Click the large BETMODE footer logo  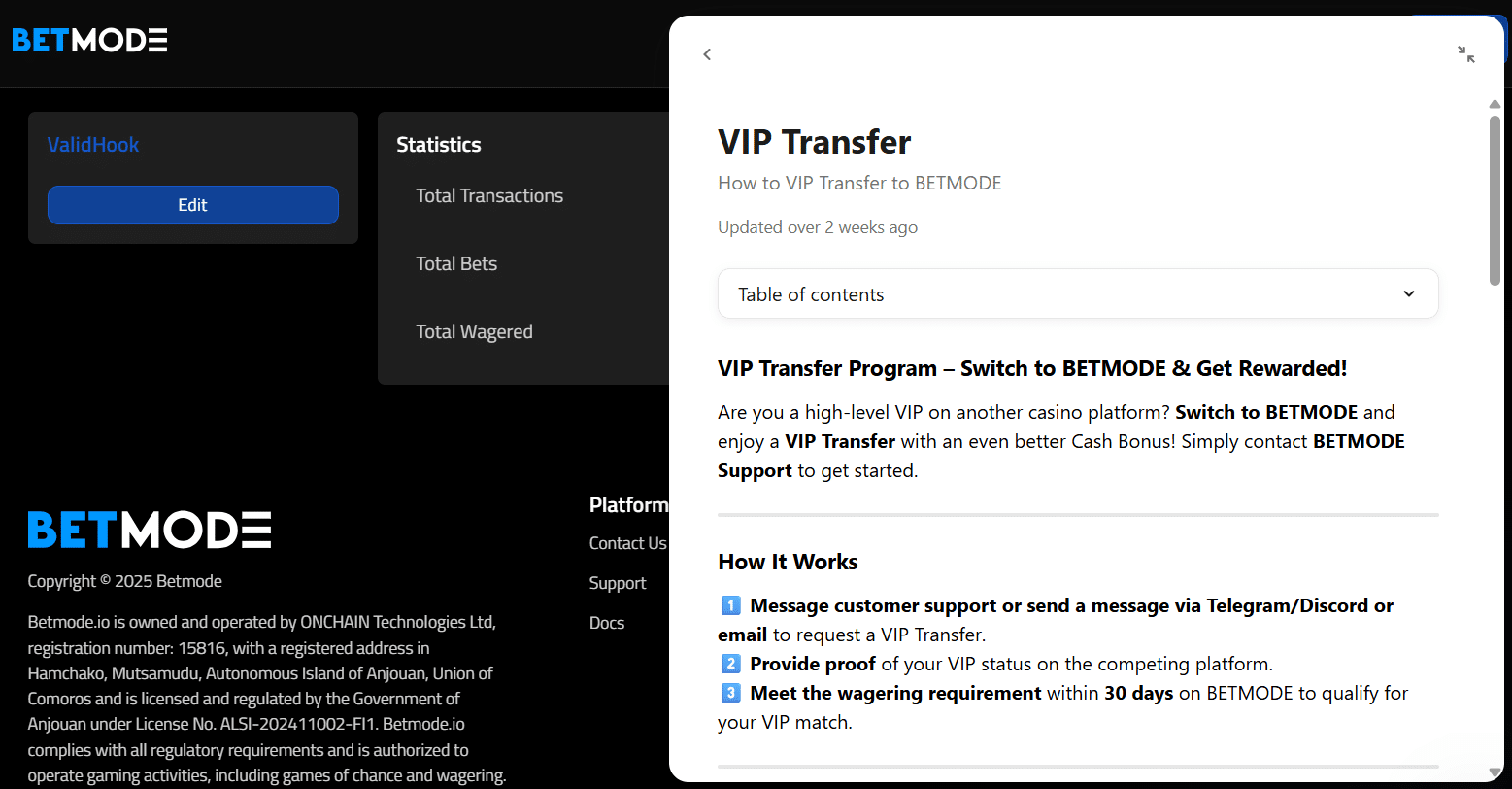149,531
